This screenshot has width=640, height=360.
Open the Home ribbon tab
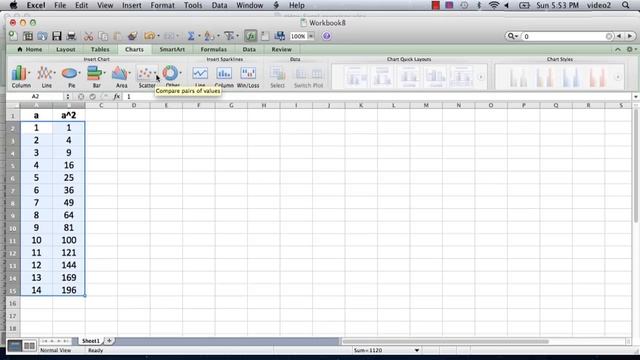(29, 49)
